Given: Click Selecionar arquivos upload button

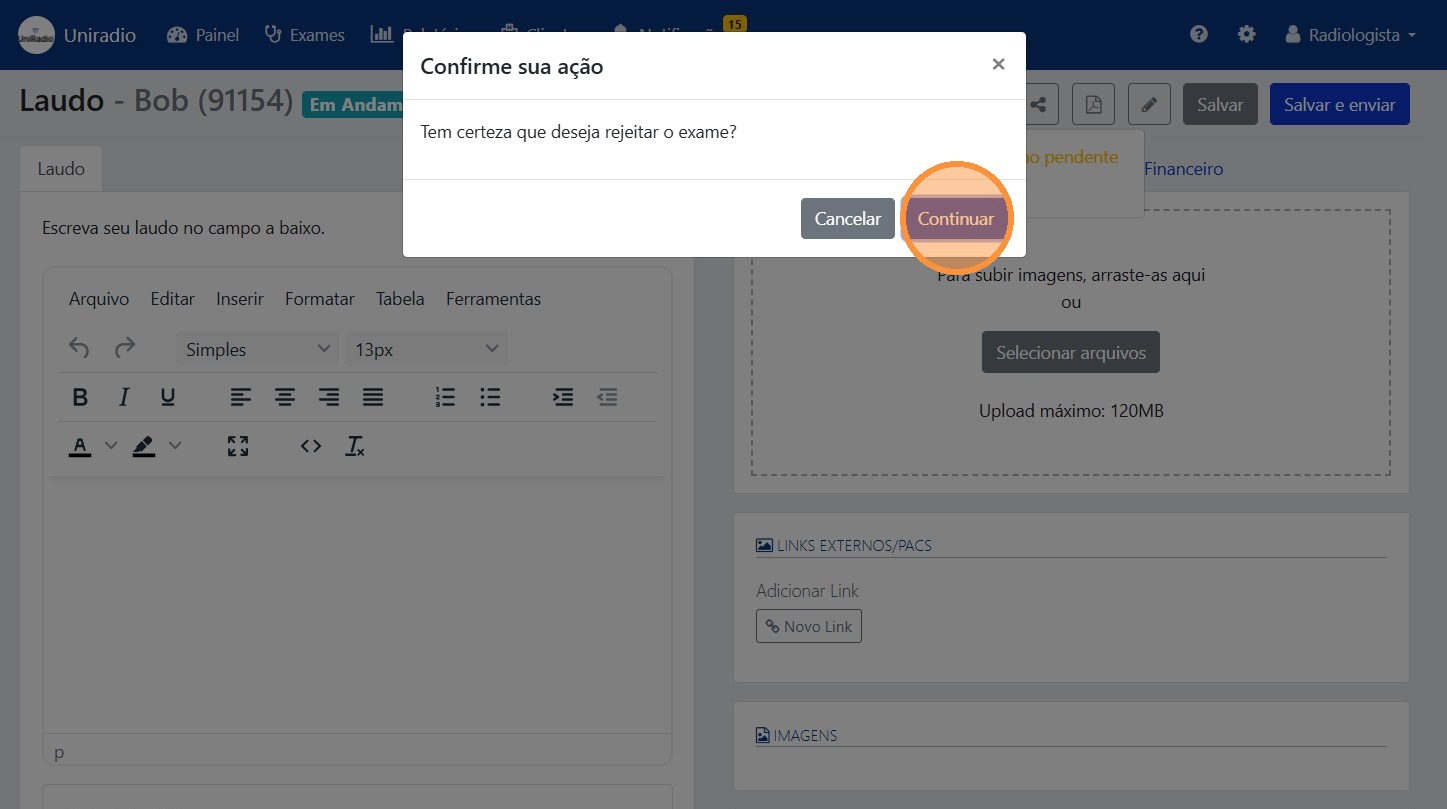Looking at the screenshot, I should 1070,353.
